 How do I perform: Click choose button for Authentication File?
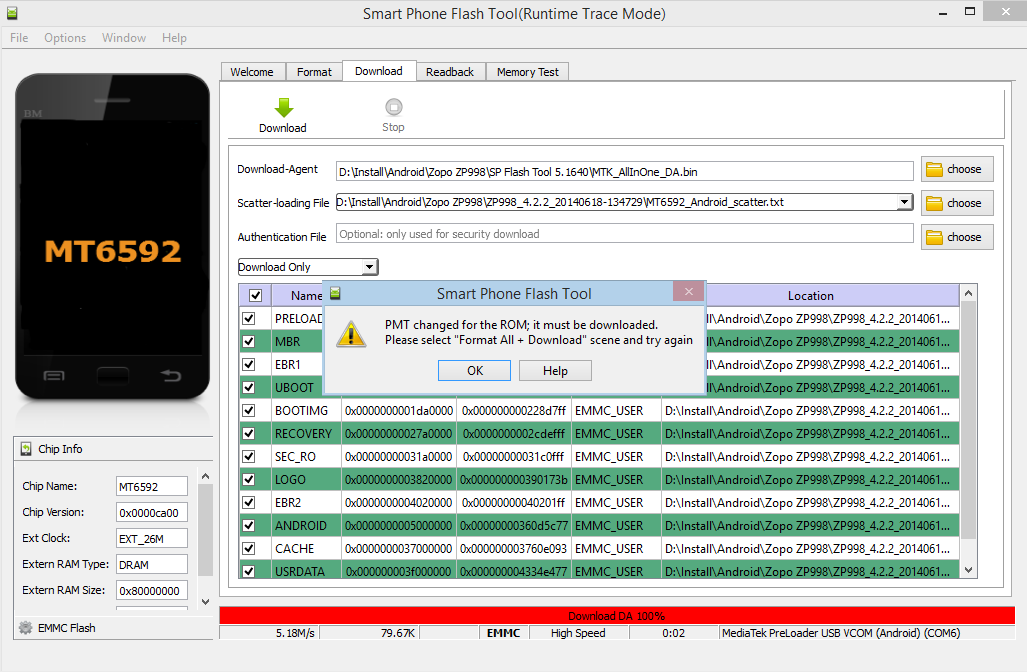(957, 237)
